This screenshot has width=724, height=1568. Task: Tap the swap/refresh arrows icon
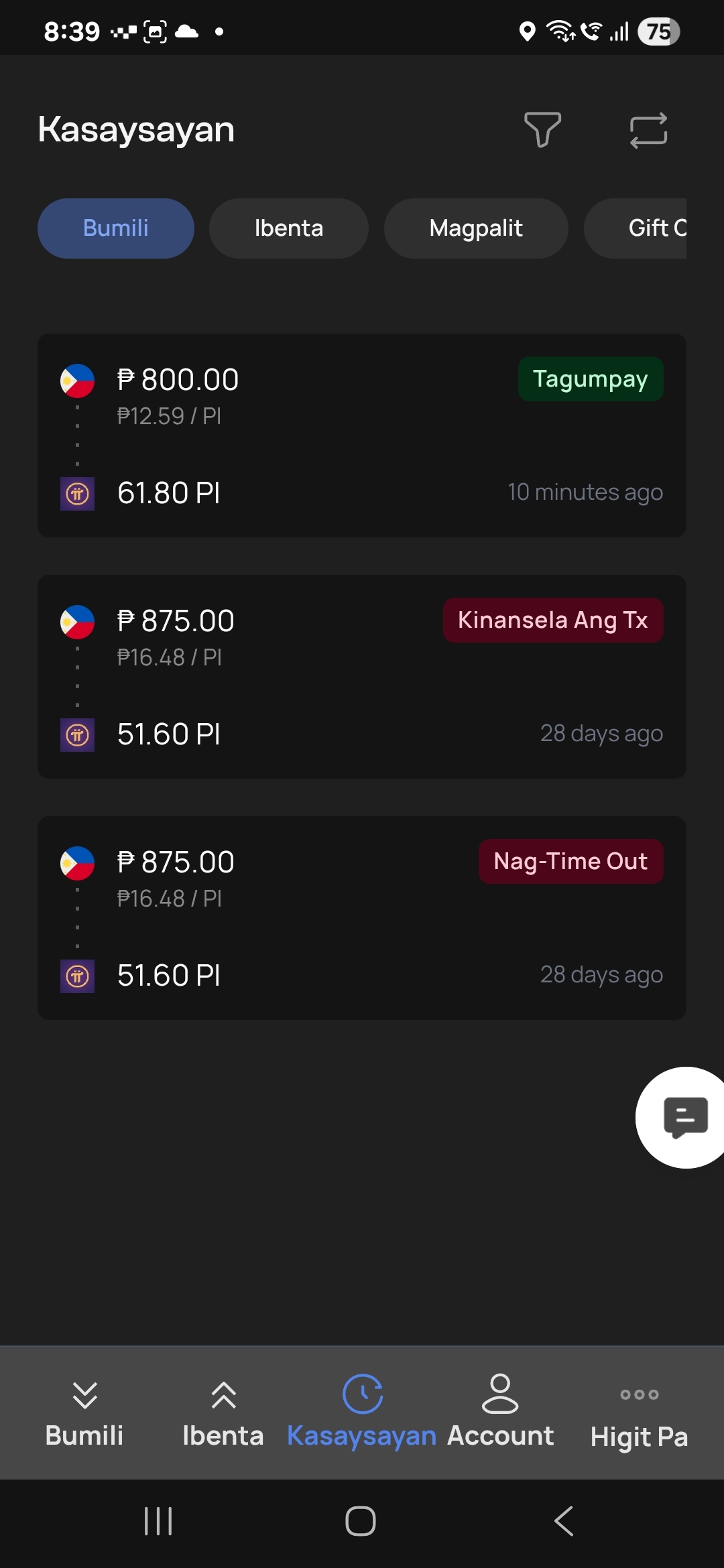[648, 129]
